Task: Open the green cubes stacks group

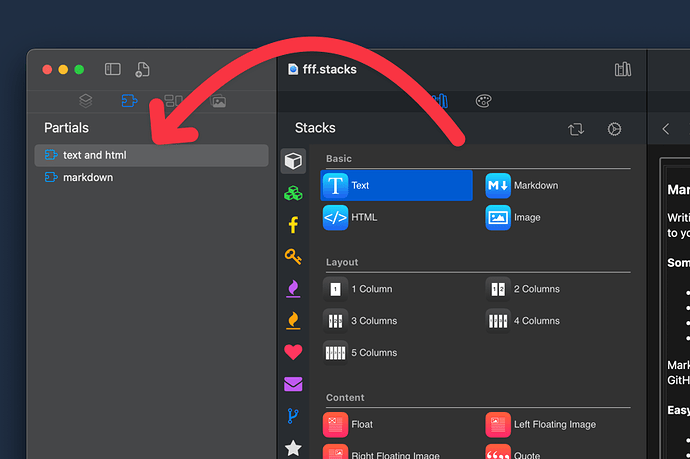Action: click(x=293, y=193)
